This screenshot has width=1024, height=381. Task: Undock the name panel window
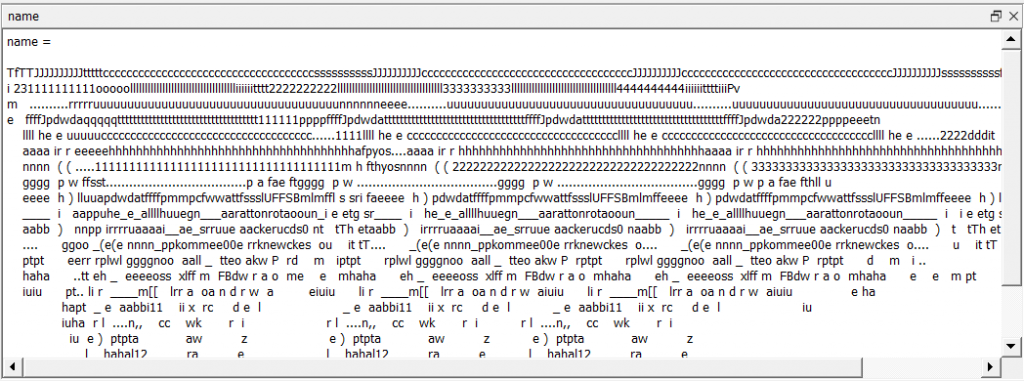[x=996, y=16]
